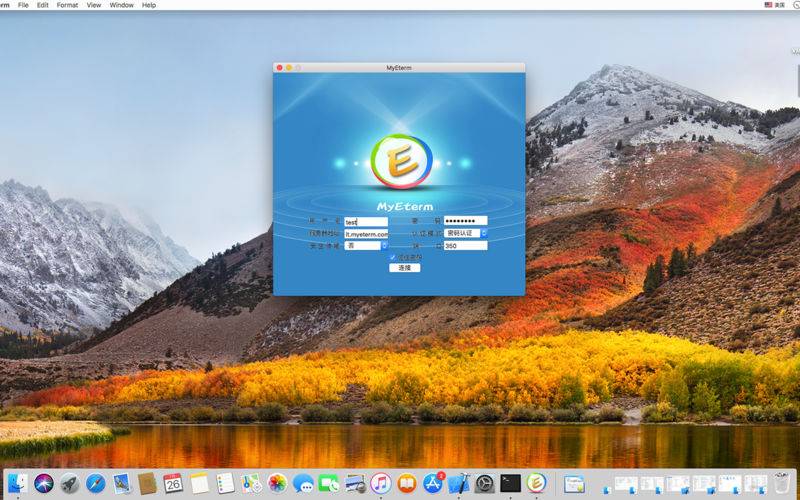Open the View menu
This screenshot has width=800, height=500.
click(x=94, y=5)
